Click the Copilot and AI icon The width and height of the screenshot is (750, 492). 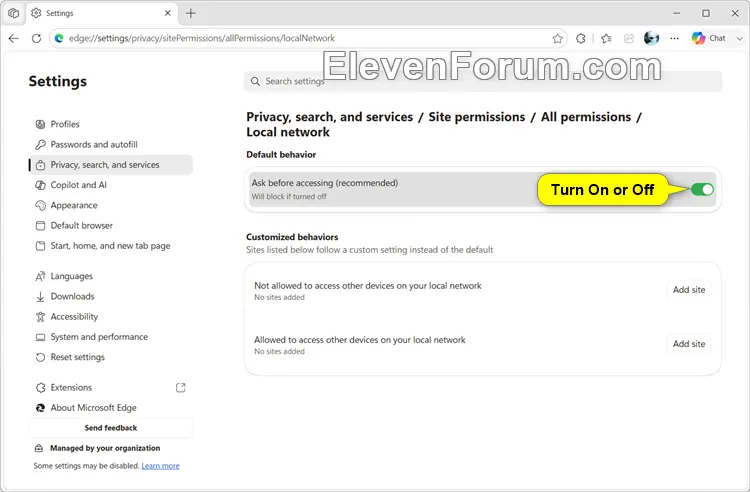click(x=40, y=185)
